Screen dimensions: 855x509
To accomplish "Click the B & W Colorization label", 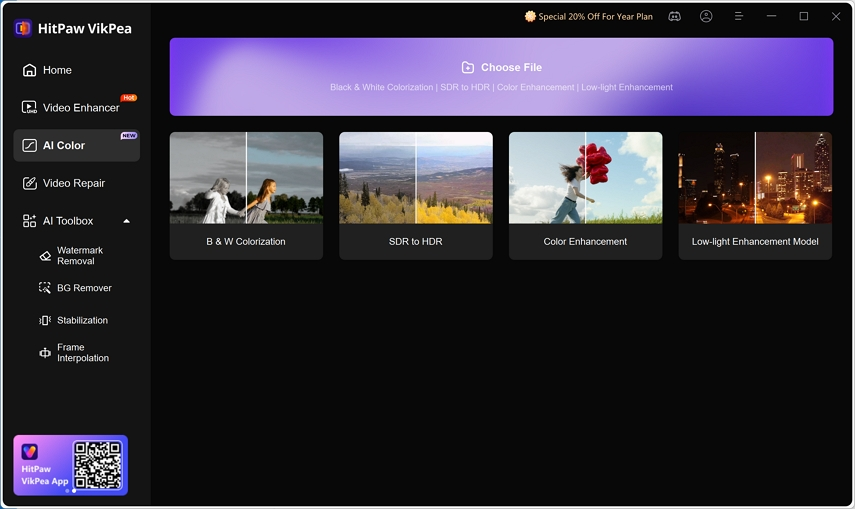I will (x=246, y=241).
